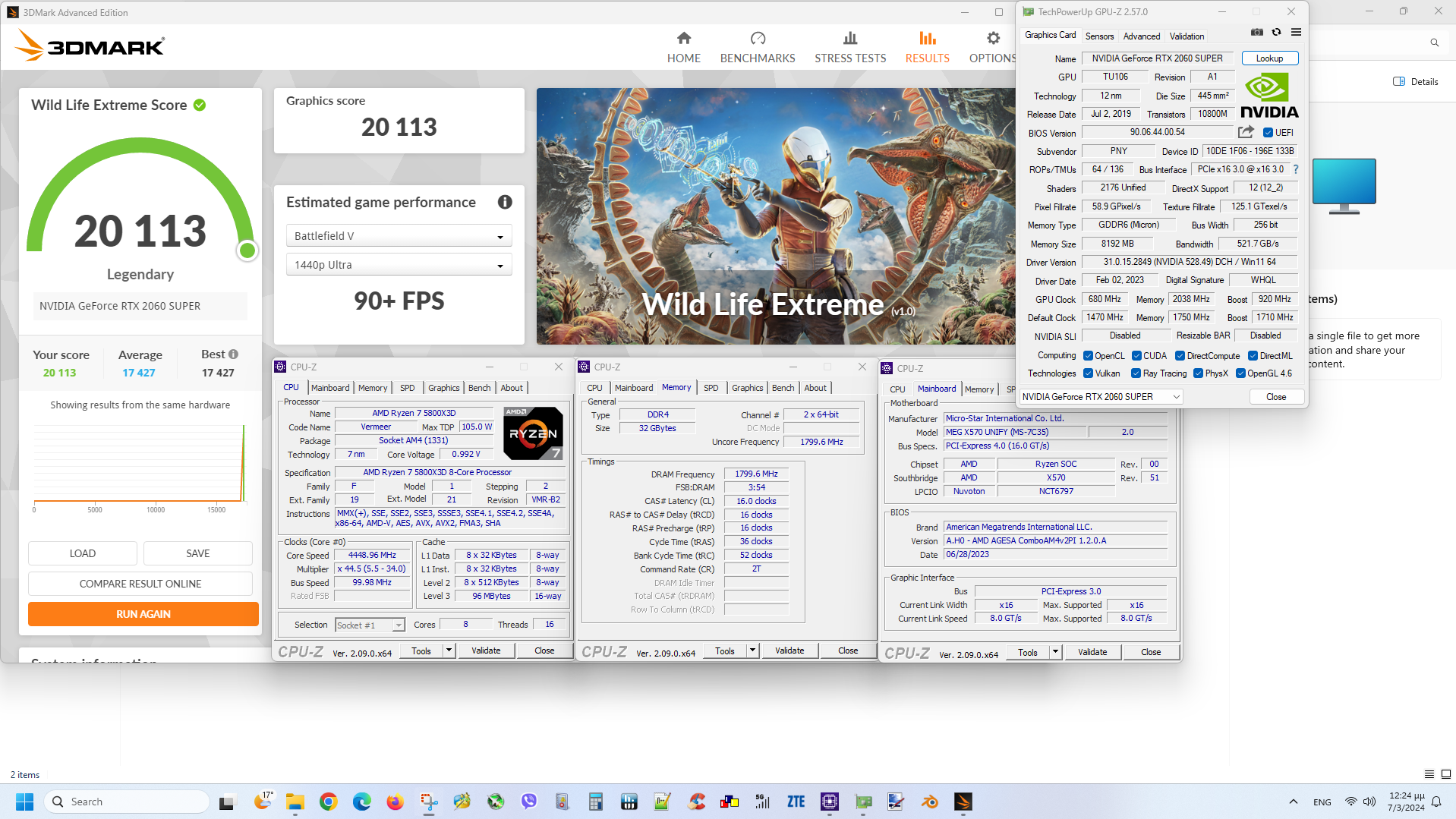Select the Graphics tab in the CPU-Z CPU window
The height and width of the screenshot is (819, 1456).
pyautogui.click(x=443, y=387)
